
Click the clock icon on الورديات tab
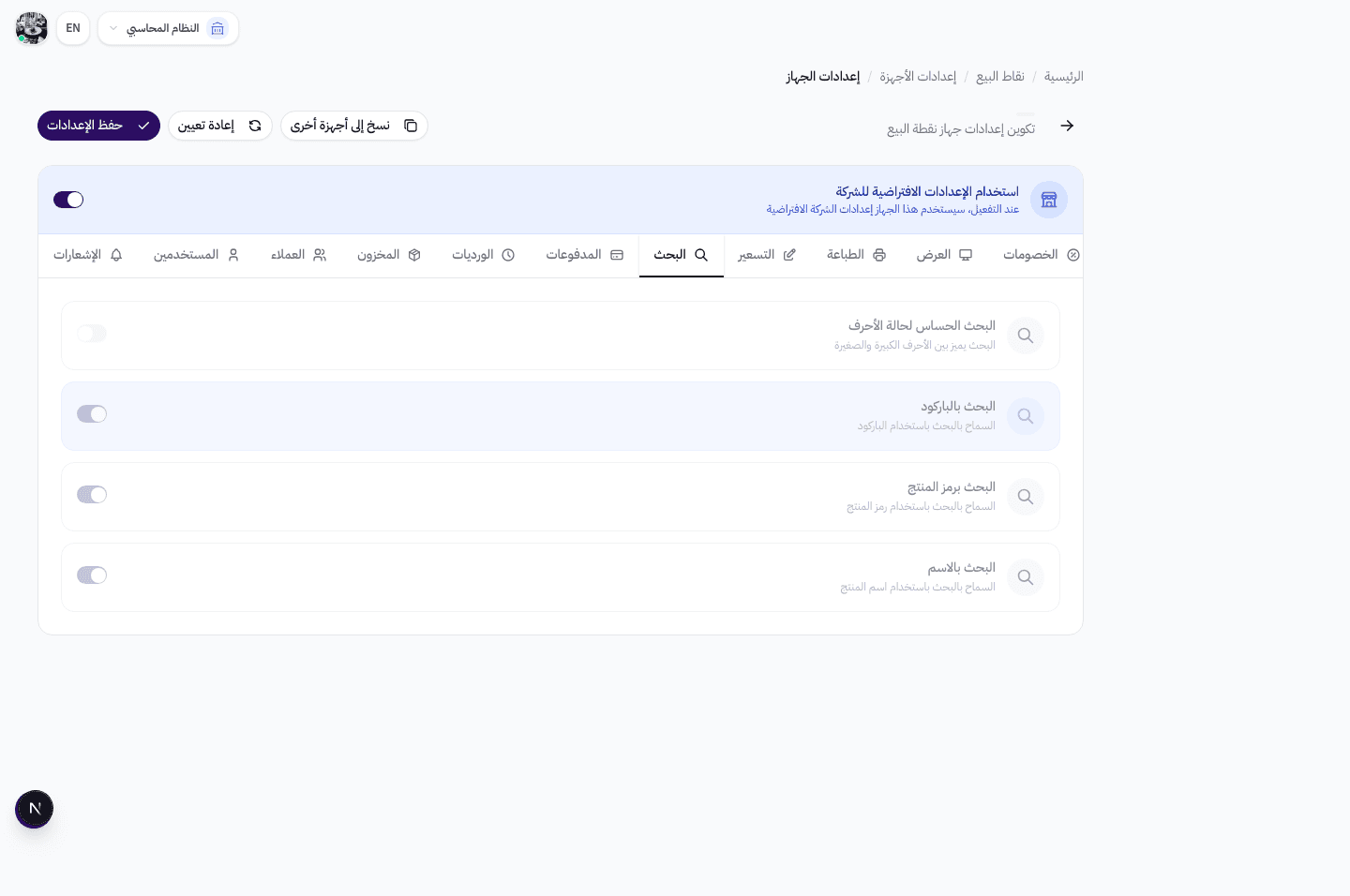(x=508, y=255)
